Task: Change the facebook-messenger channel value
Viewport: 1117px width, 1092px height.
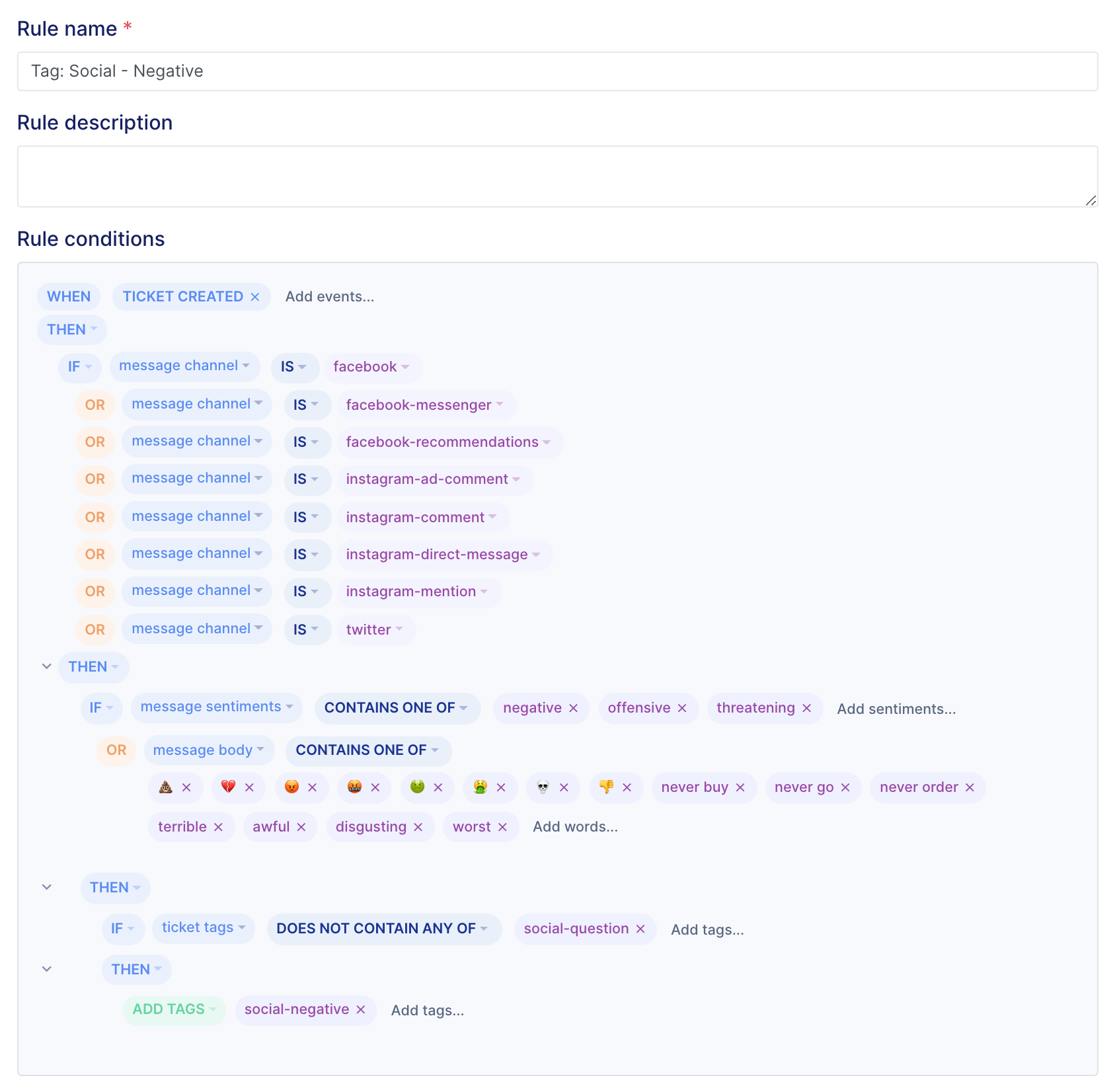Action: [426, 405]
